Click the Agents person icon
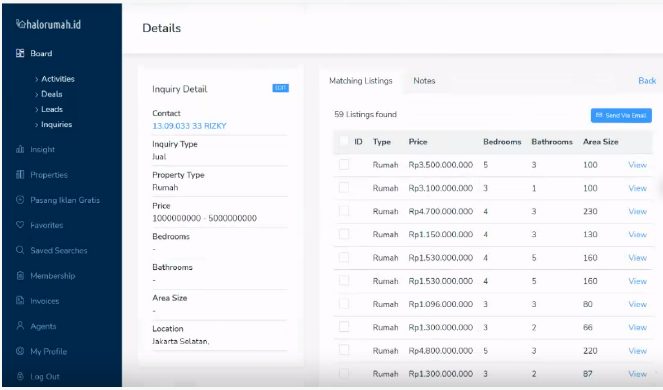This screenshot has width=663, height=390. point(20,326)
